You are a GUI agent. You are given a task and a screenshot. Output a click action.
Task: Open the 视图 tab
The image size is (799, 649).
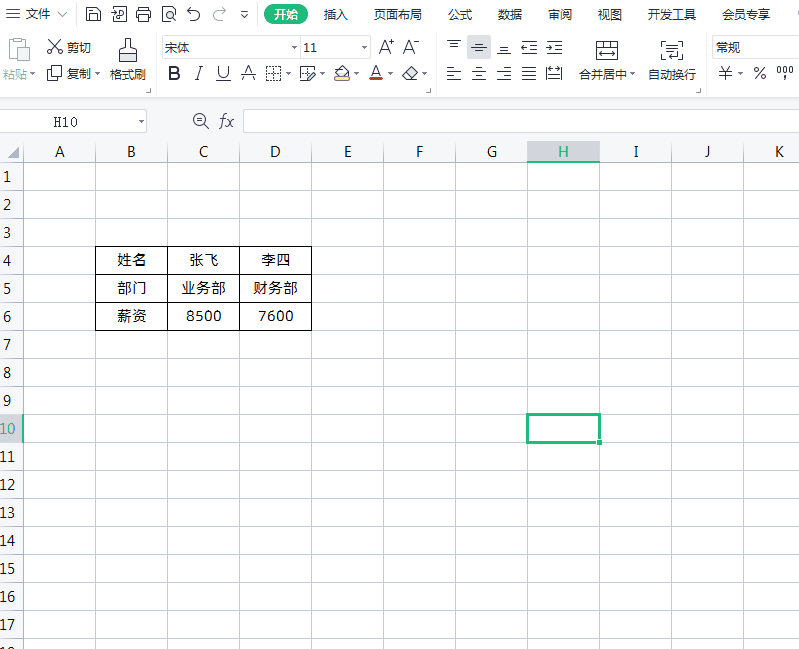(610, 14)
